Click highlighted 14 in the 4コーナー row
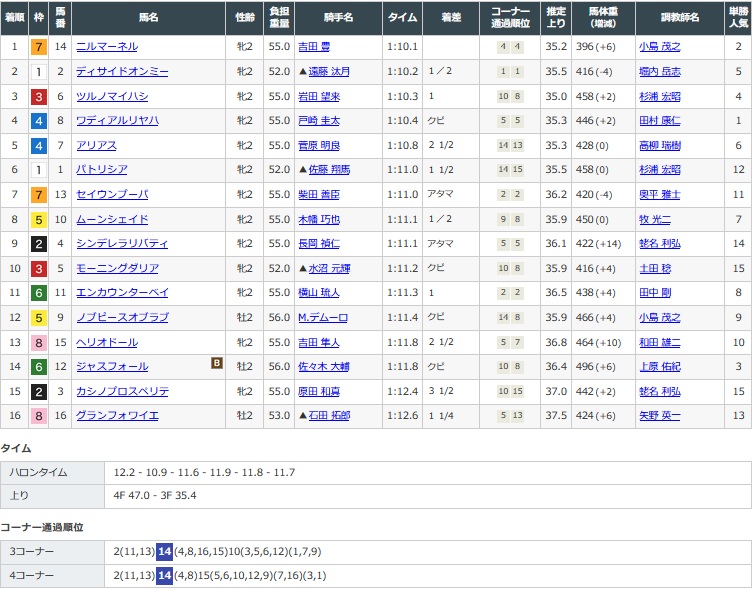Screen dimensions: 752x589 coord(164,575)
